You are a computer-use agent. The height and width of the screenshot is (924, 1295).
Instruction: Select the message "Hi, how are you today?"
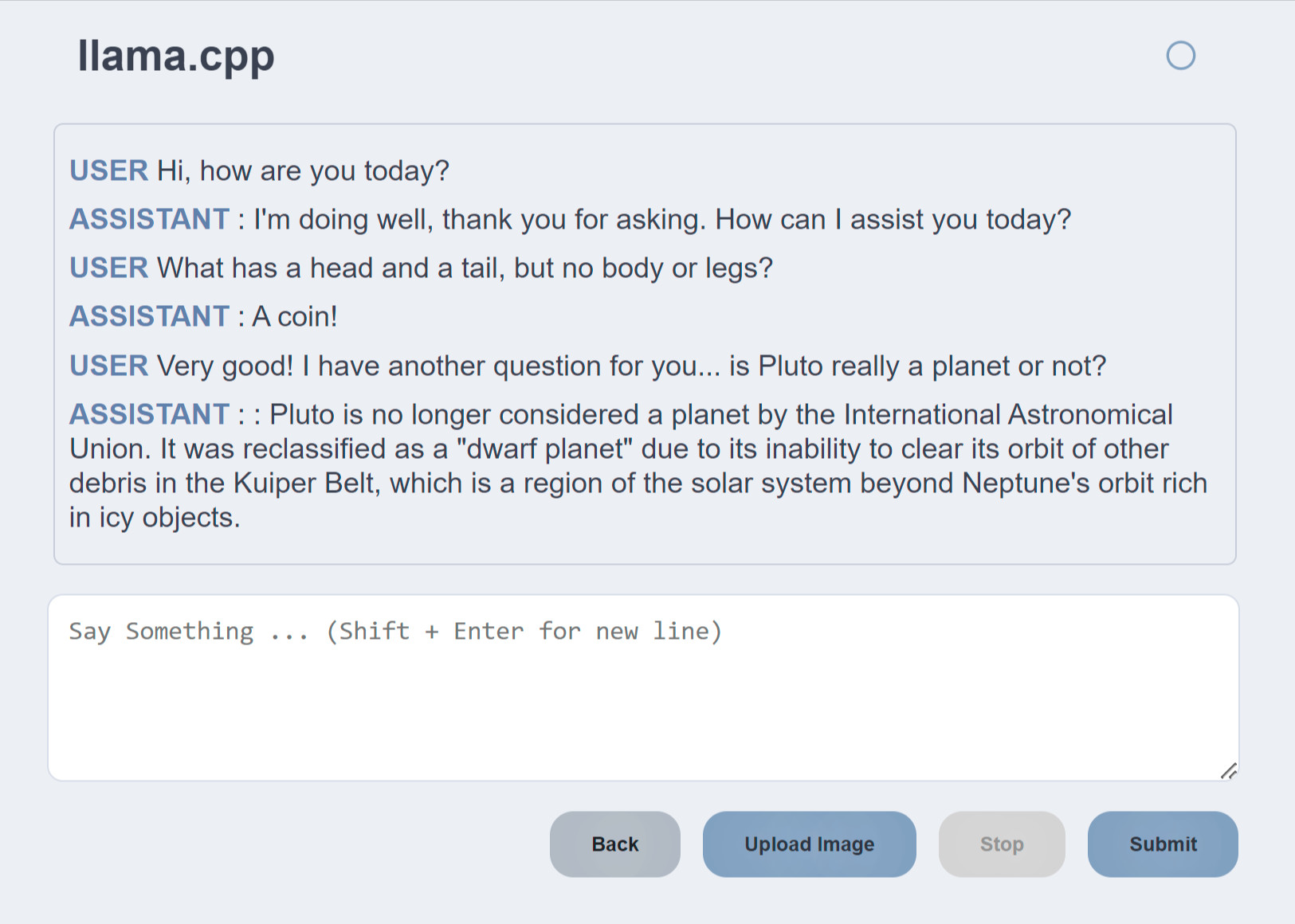(303, 171)
